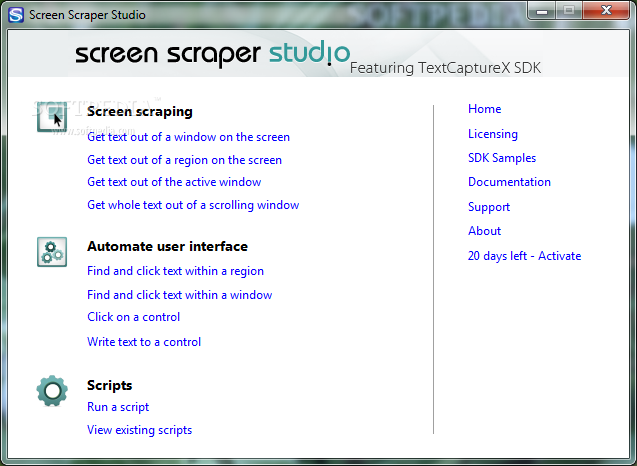Click the 20 days left - Activate link
Image resolution: width=637 pixels, height=466 pixels.
pos(524,256)
